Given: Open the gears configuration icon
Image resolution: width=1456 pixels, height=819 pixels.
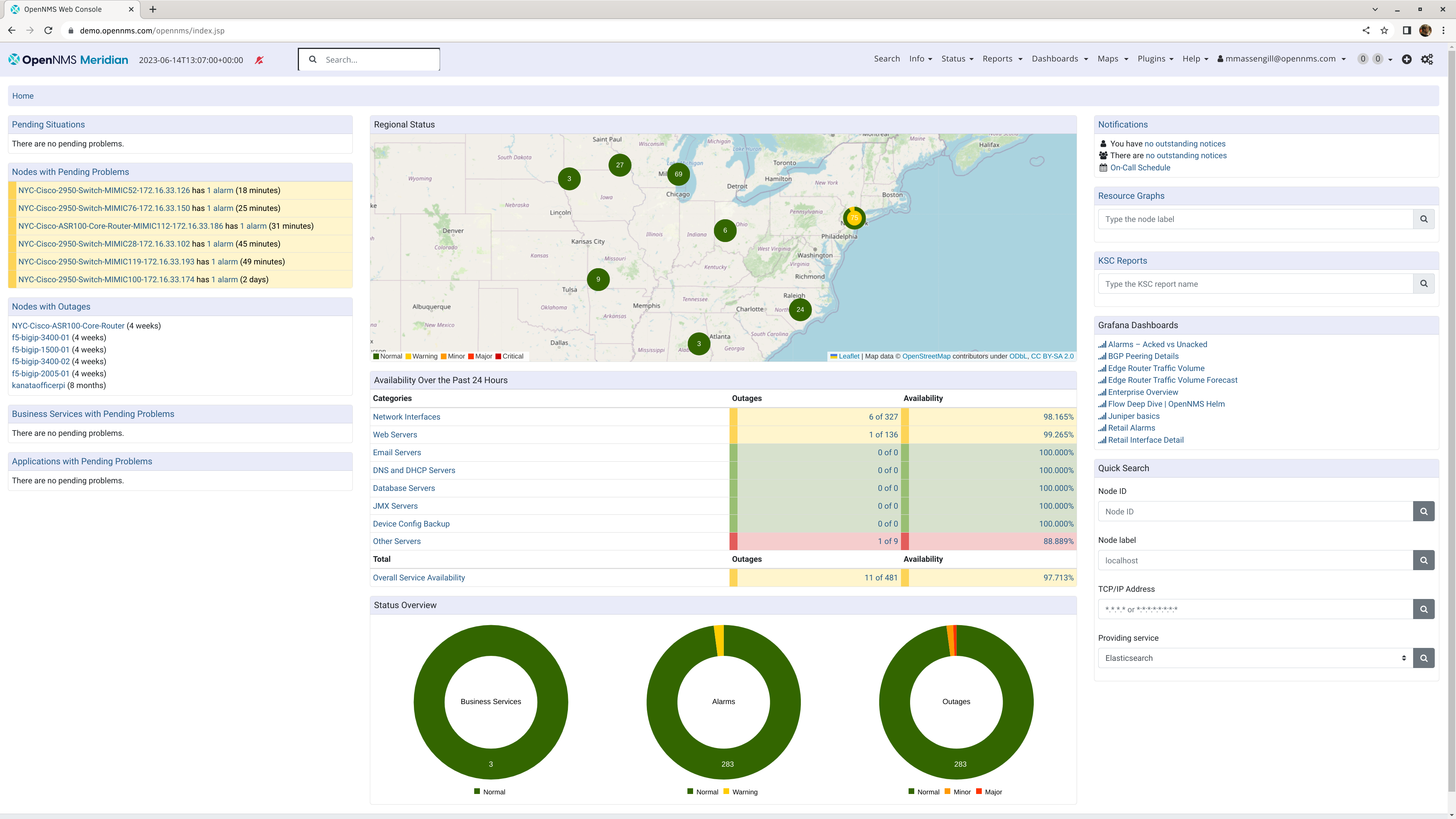Looking at the screenshot, I should tap(1427, 59).
